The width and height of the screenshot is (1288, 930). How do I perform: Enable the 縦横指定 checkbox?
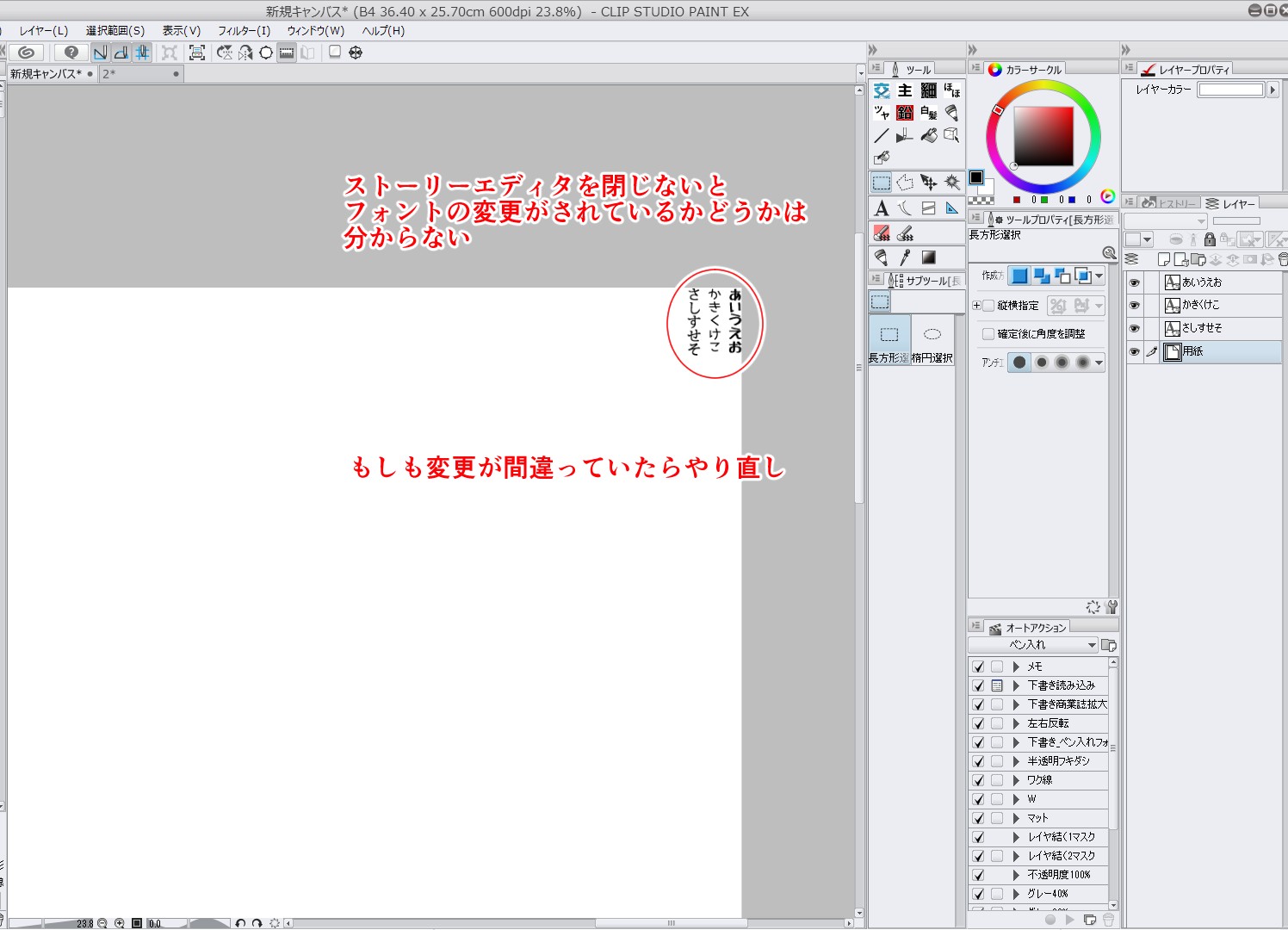tap(988, 306)
